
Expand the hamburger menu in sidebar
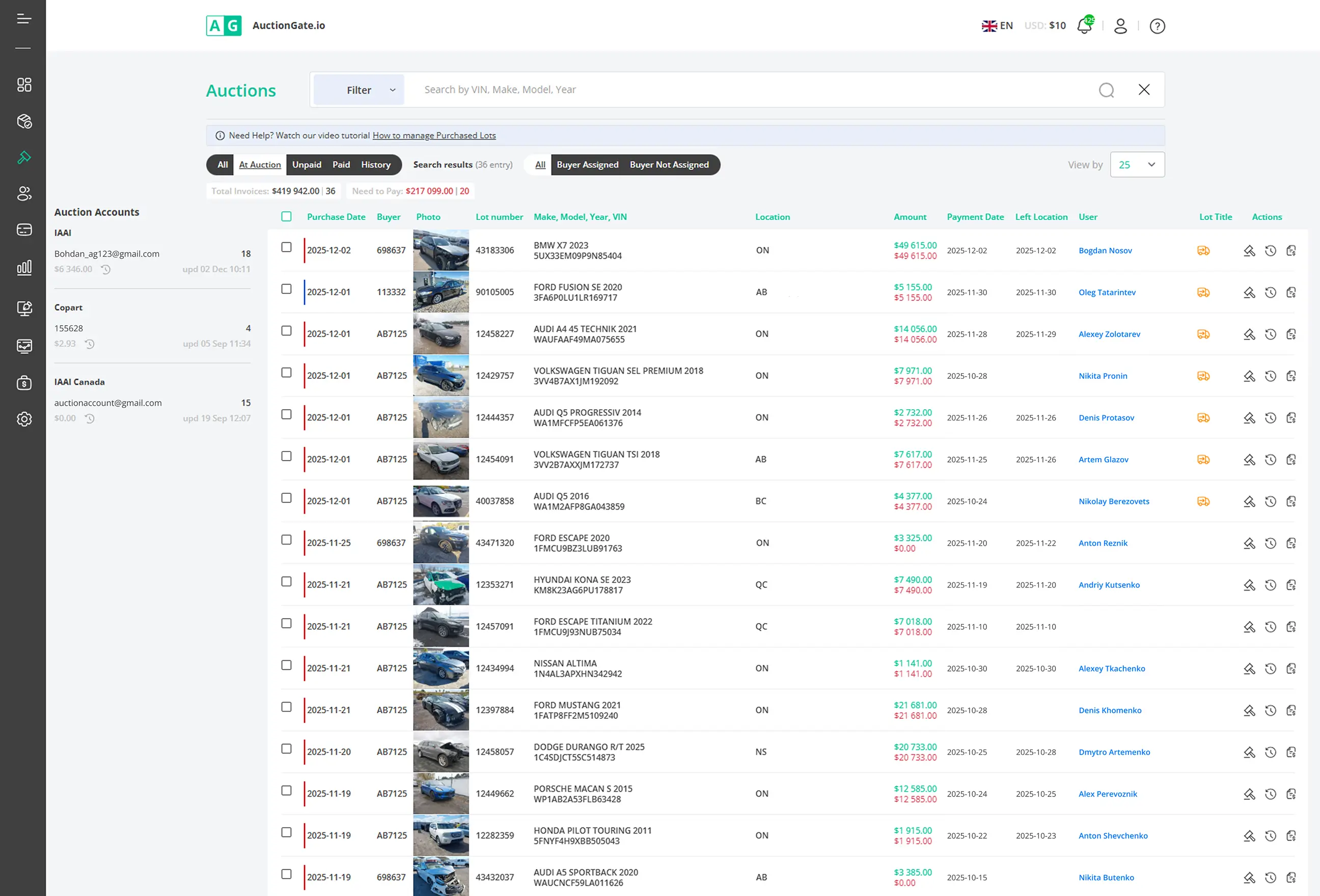tap(24, 19)
